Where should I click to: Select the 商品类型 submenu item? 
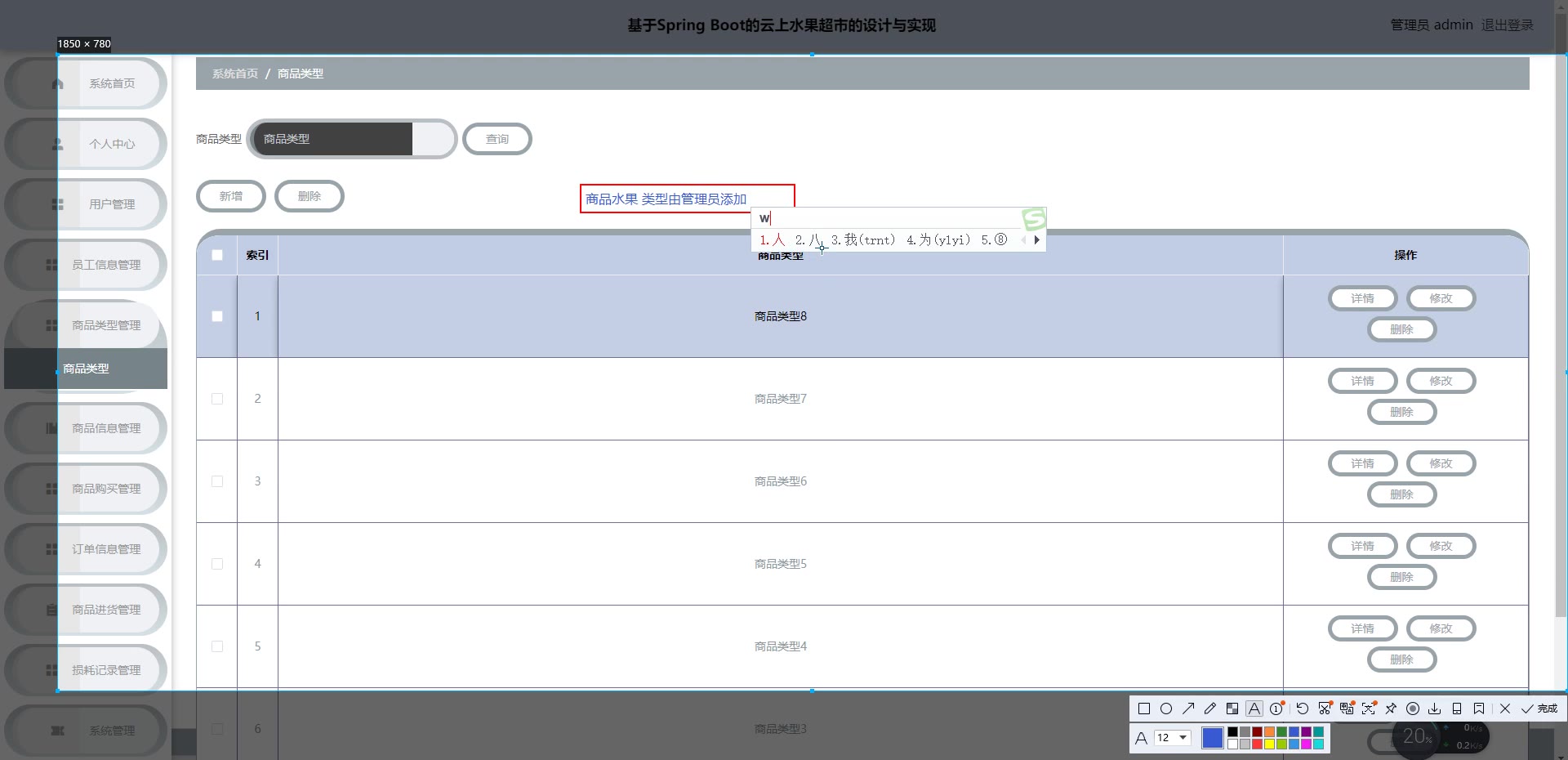(x=86, y=369)
